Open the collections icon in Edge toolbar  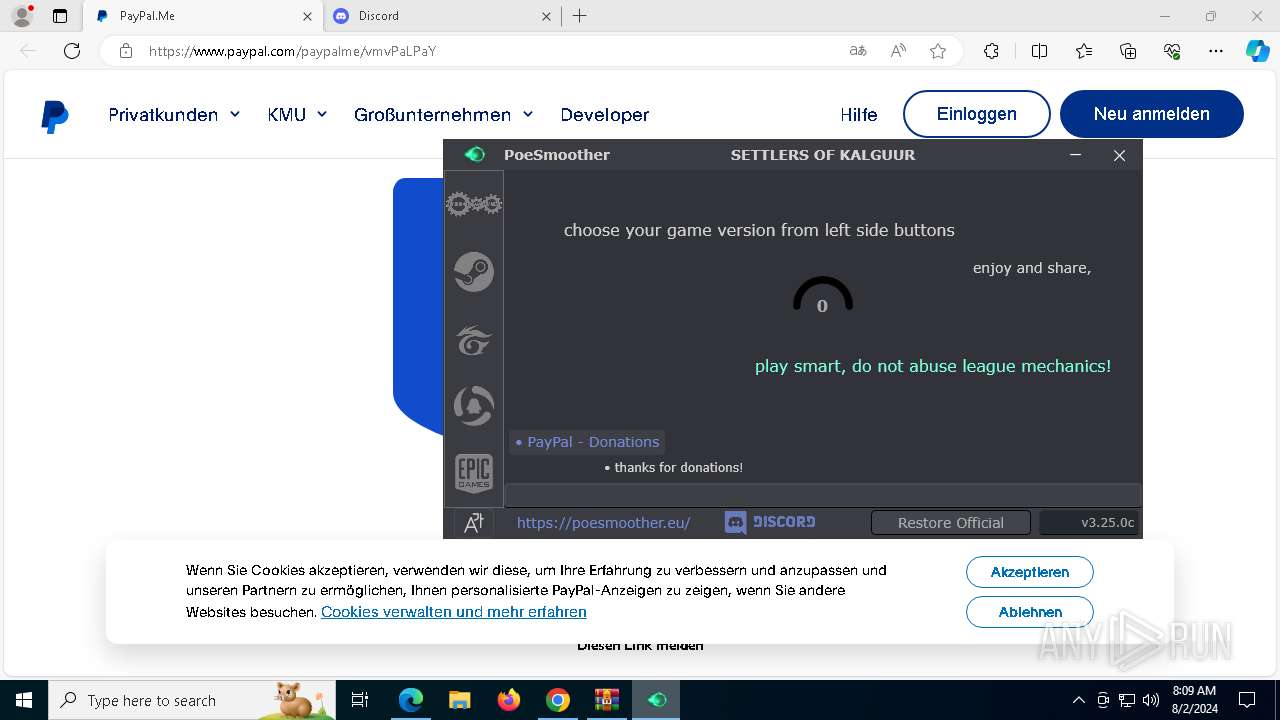tap(1128, 51)
